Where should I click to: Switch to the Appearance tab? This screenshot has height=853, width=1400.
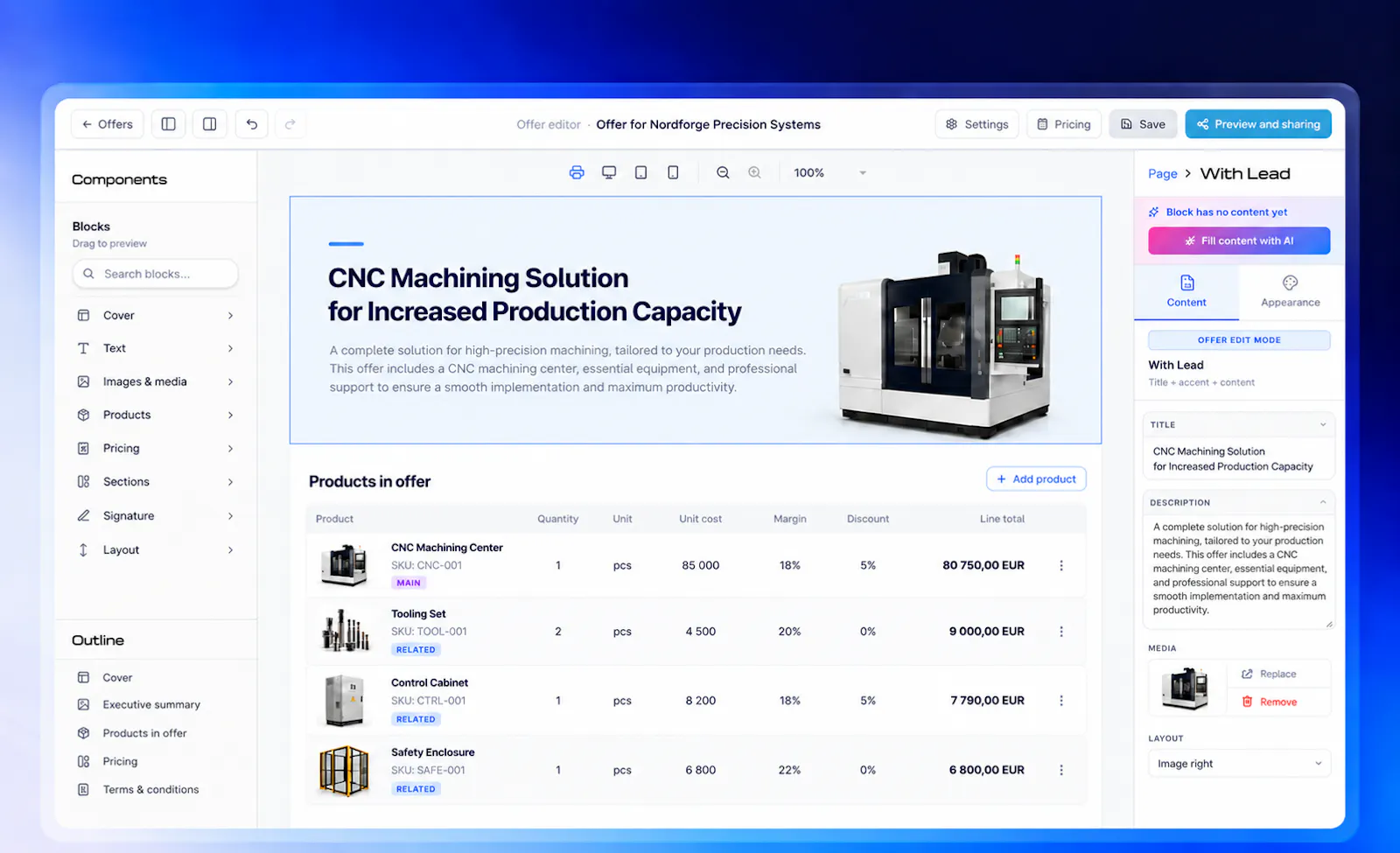pyautogui.click(x=1291, y=291)
